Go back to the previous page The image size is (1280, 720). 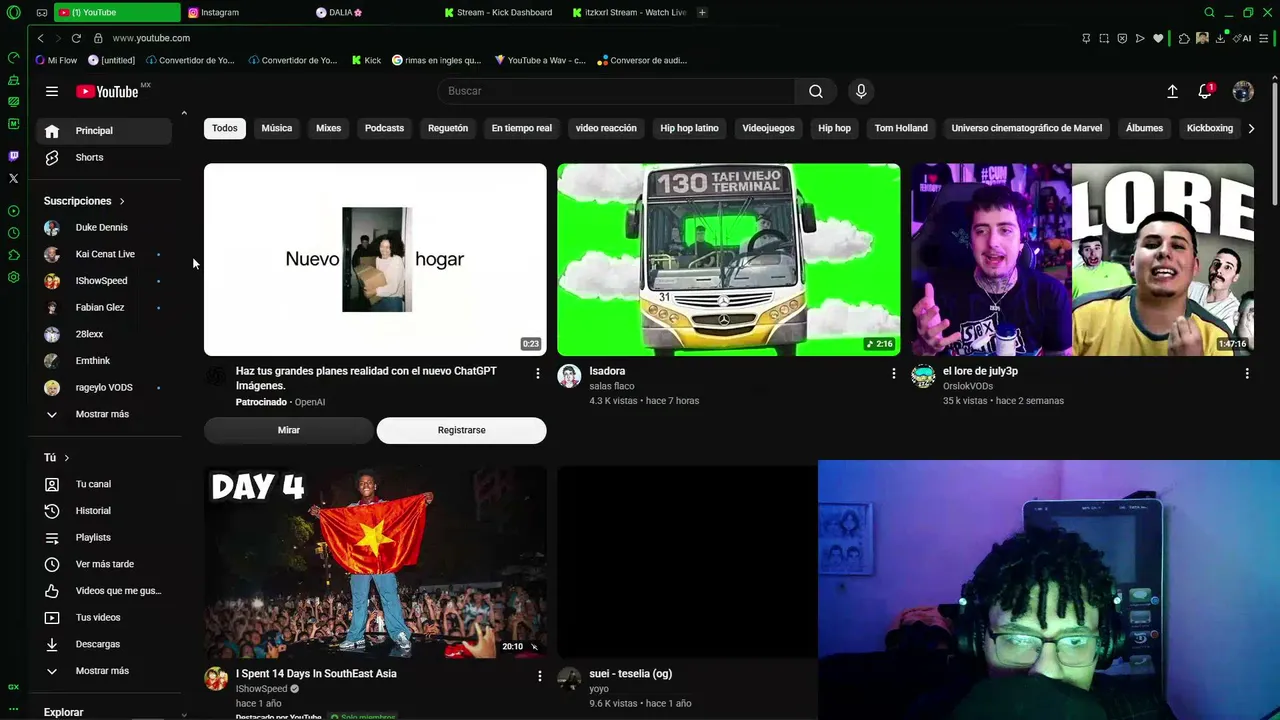(40, 38)
